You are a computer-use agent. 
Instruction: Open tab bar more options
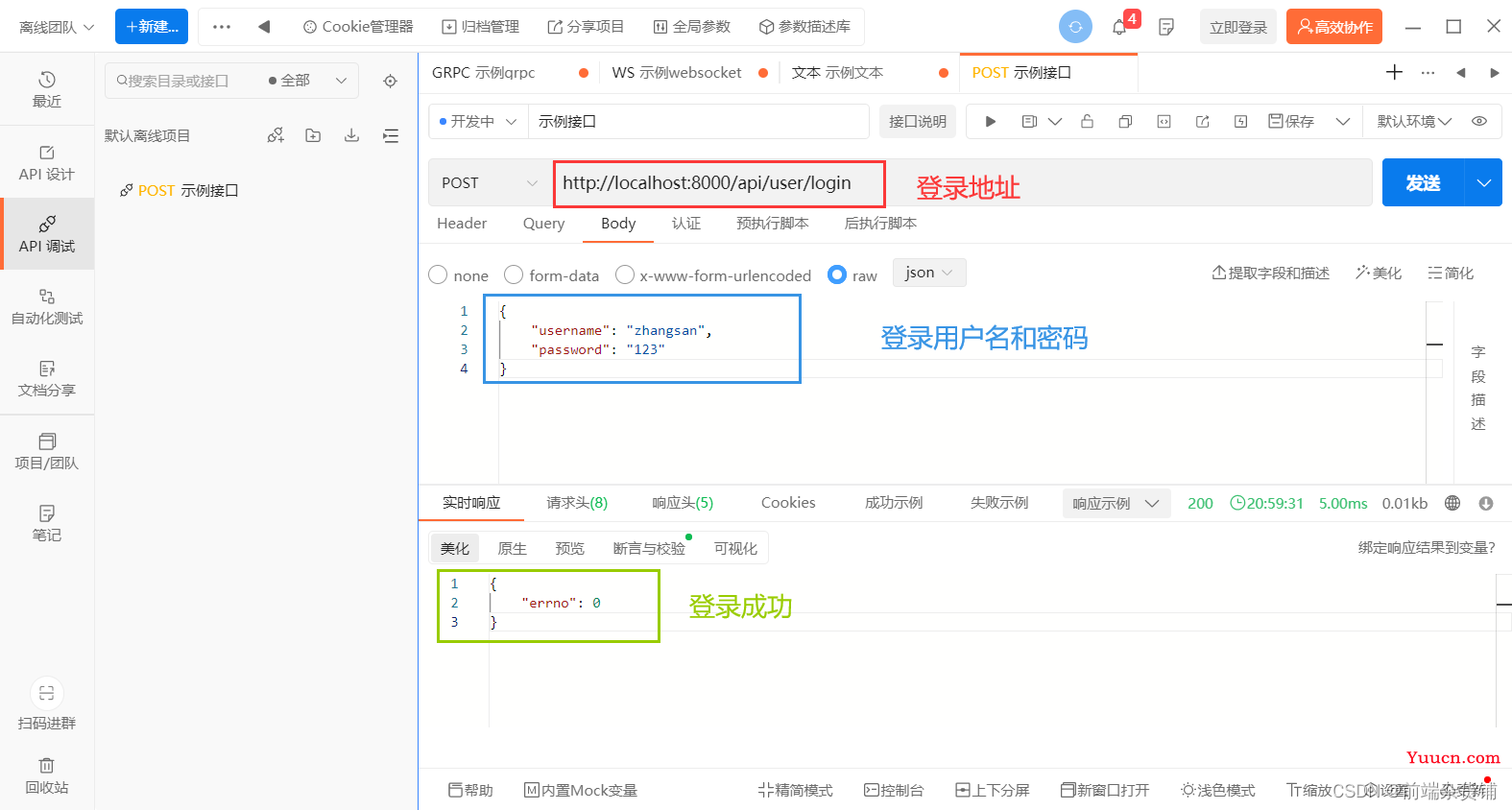[1428, 72]
